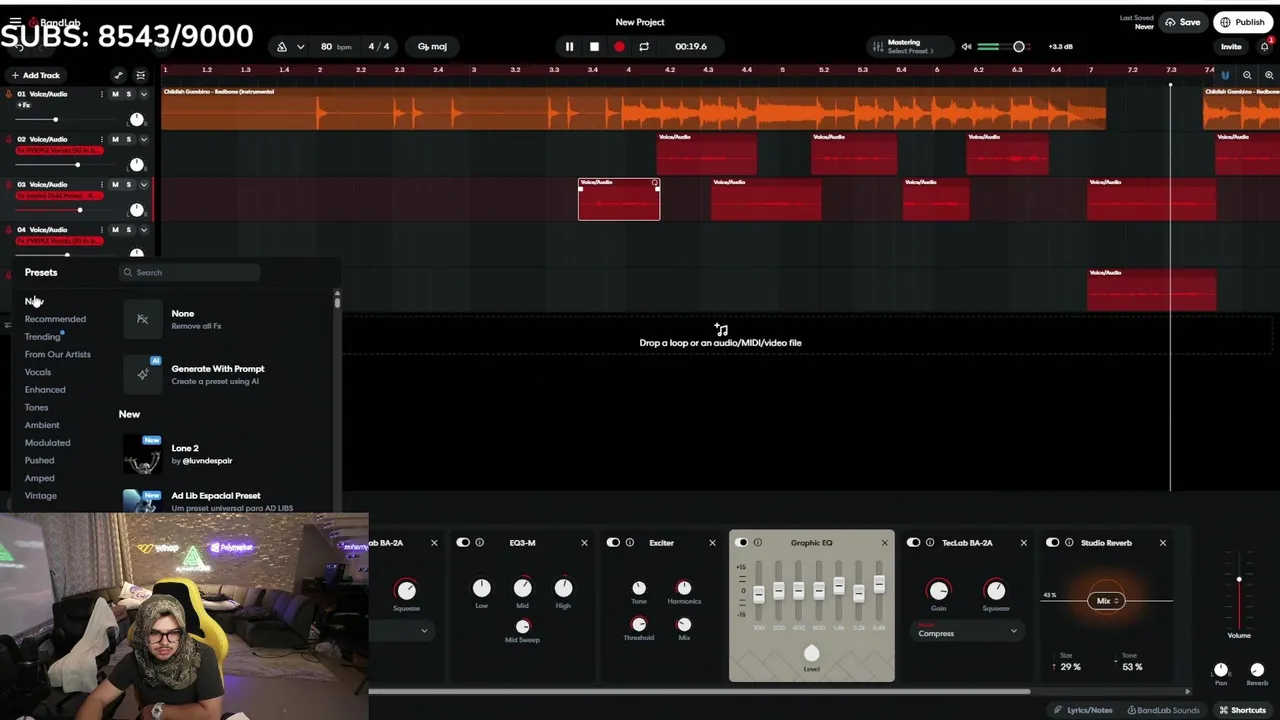
Task: Remove the Graphic EQ effect
Action: pyautogui.click(x=884, y=543)
